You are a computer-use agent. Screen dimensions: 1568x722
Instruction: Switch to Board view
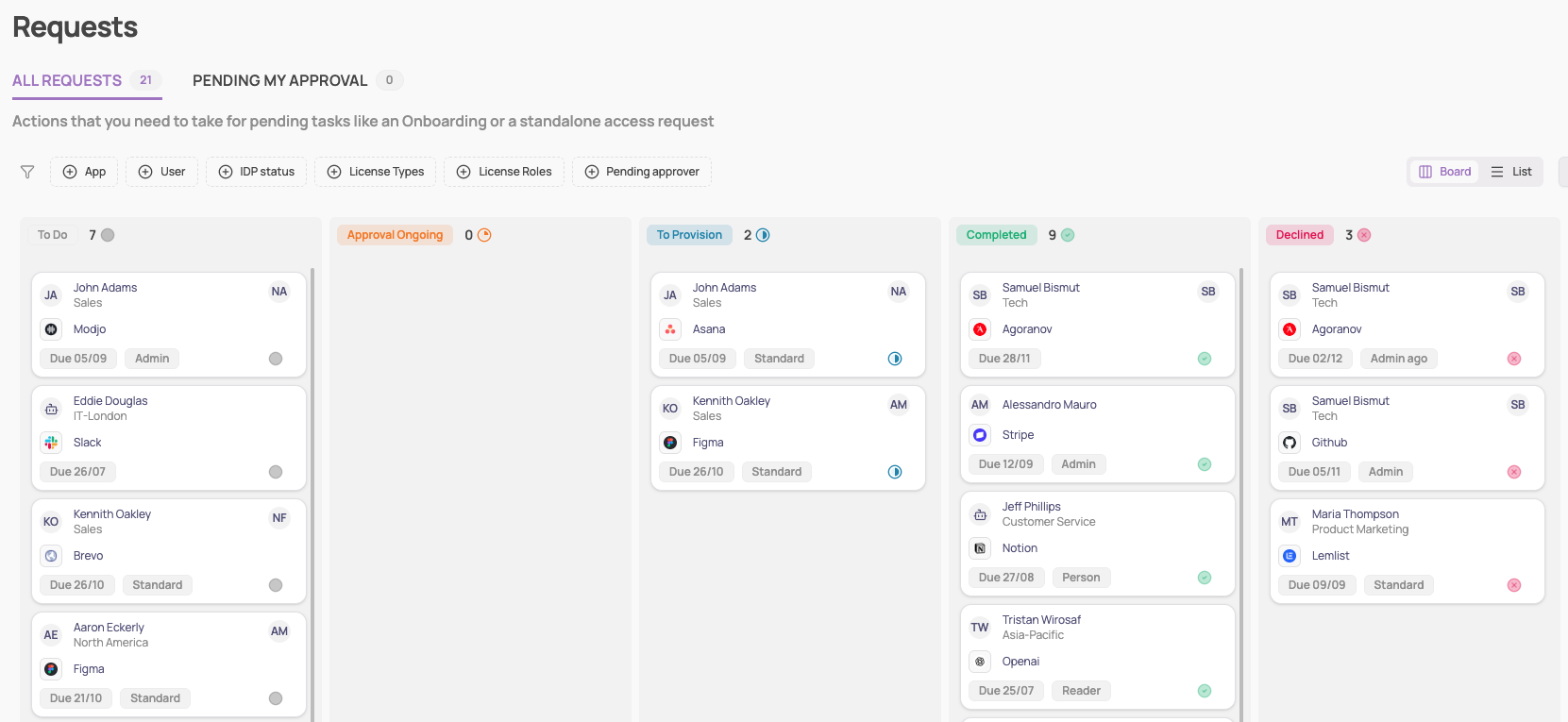pyautogui.click(x=1444, y=172)
